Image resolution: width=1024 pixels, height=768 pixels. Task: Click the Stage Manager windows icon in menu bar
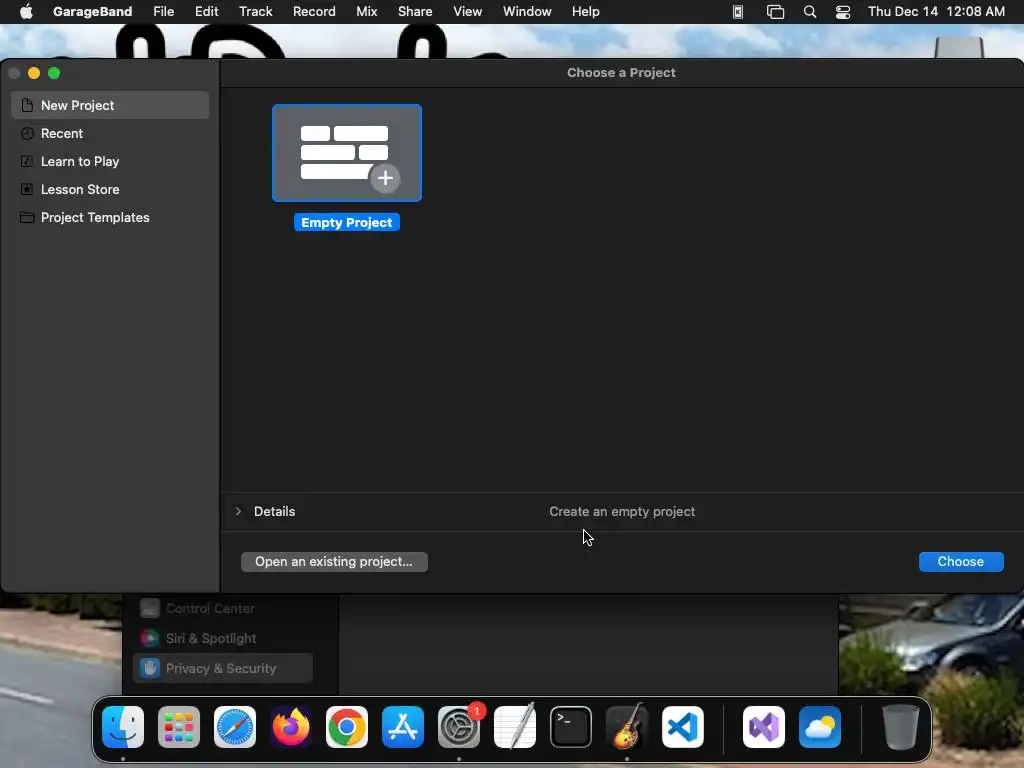775,12
